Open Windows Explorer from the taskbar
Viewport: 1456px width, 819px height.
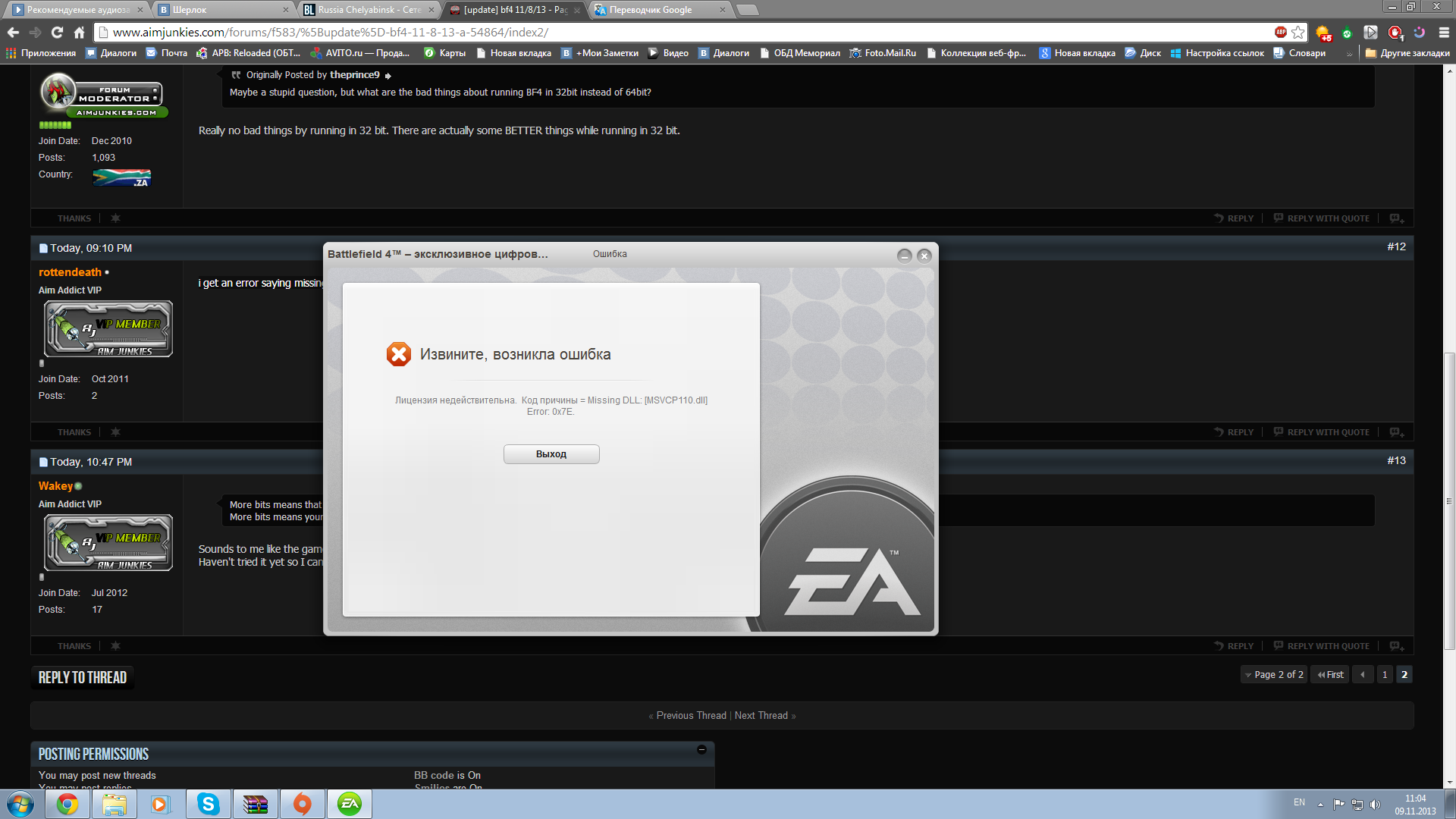(115, 804)
